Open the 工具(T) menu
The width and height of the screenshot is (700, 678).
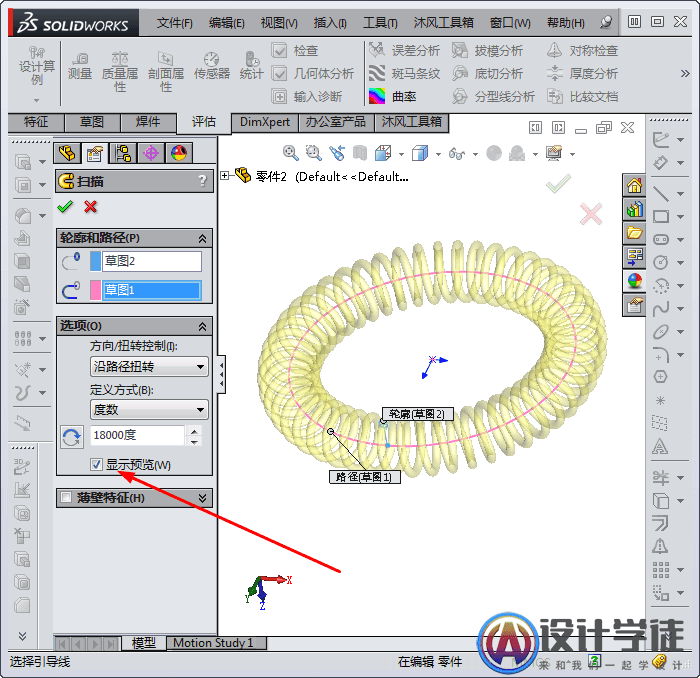pos(380,22)
